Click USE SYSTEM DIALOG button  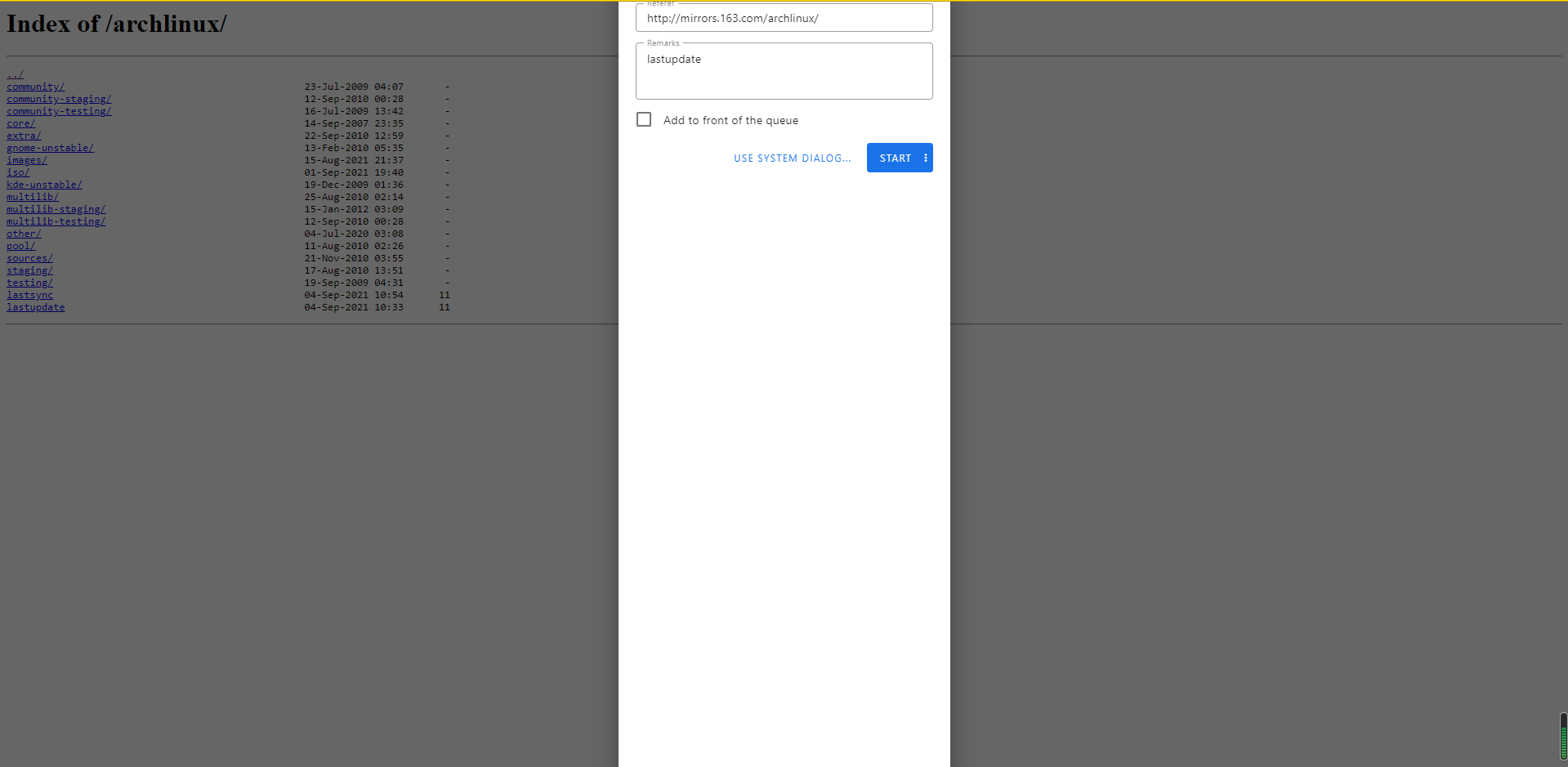click(x=792, y=158)
